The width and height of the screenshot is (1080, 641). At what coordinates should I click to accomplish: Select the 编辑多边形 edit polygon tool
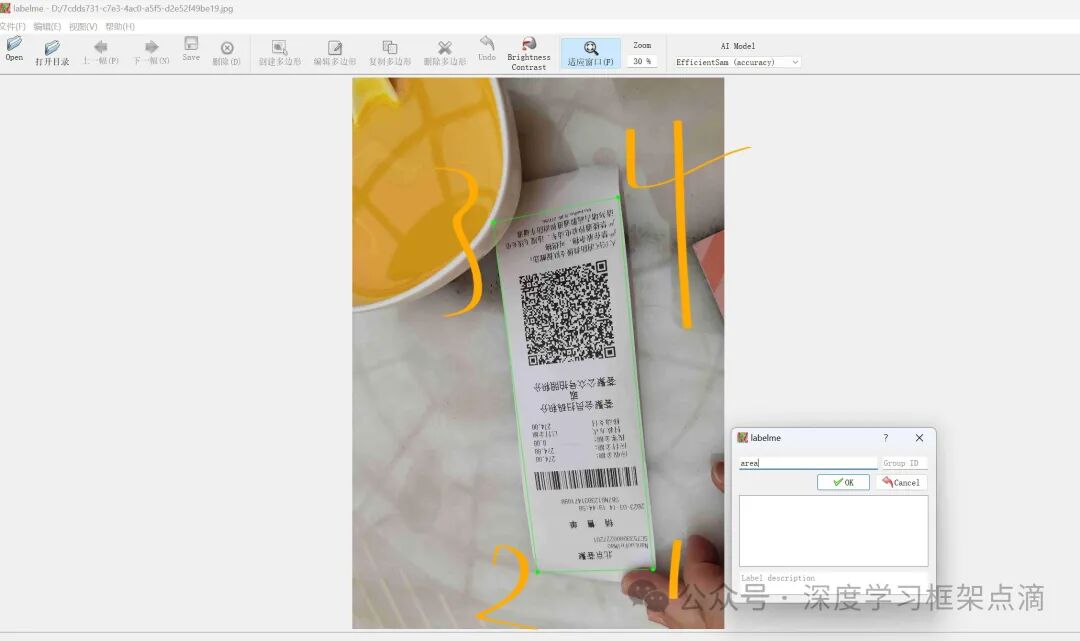(335, 52)
